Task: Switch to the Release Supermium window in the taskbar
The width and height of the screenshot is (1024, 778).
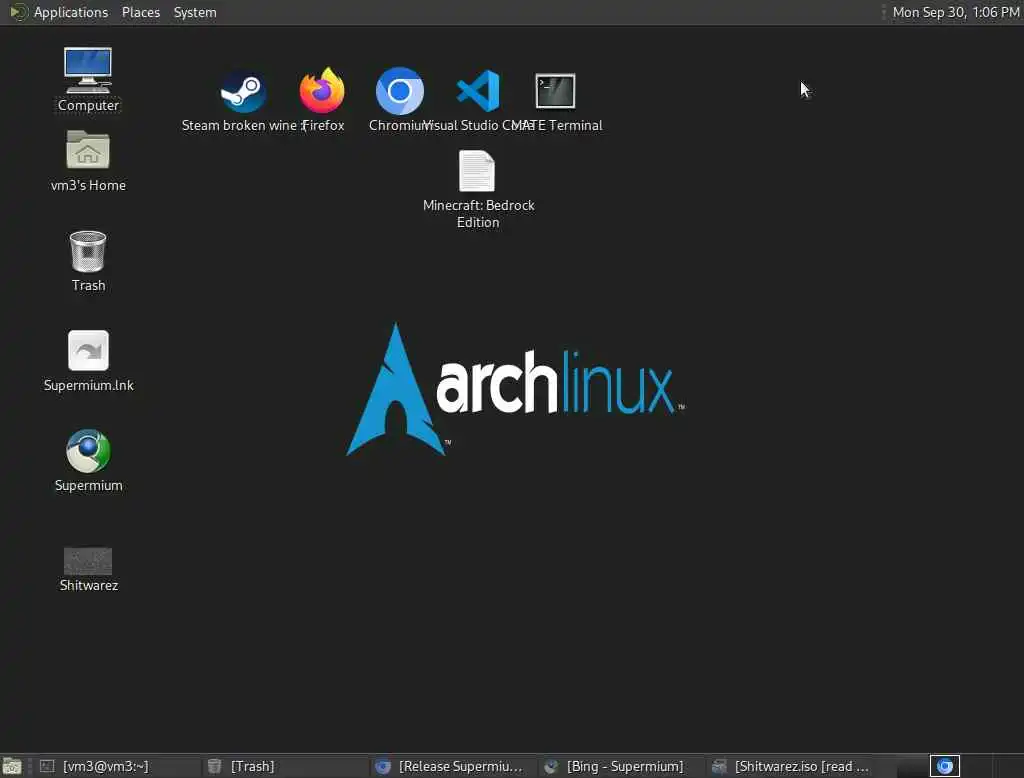Action: (x=452, y=766)
